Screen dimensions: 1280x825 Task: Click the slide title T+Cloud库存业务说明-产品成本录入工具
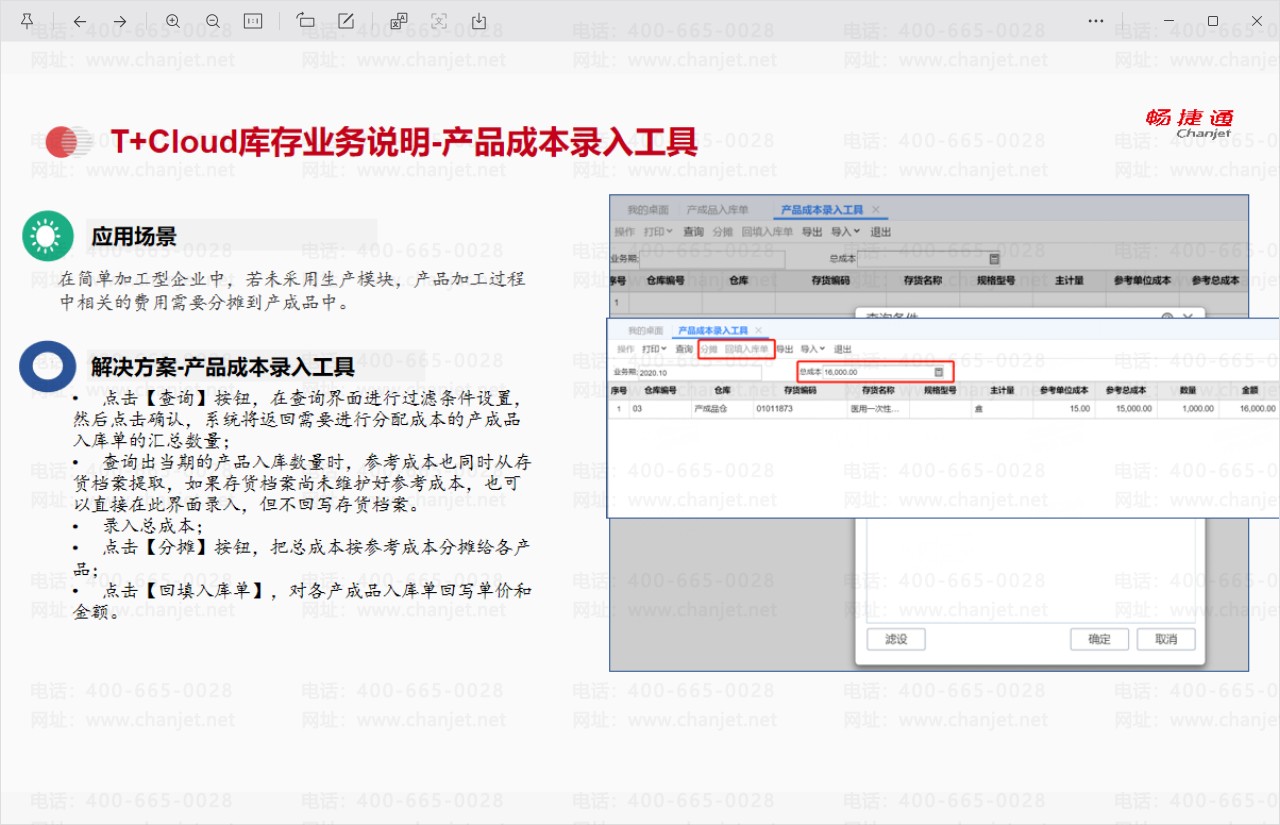404,141
